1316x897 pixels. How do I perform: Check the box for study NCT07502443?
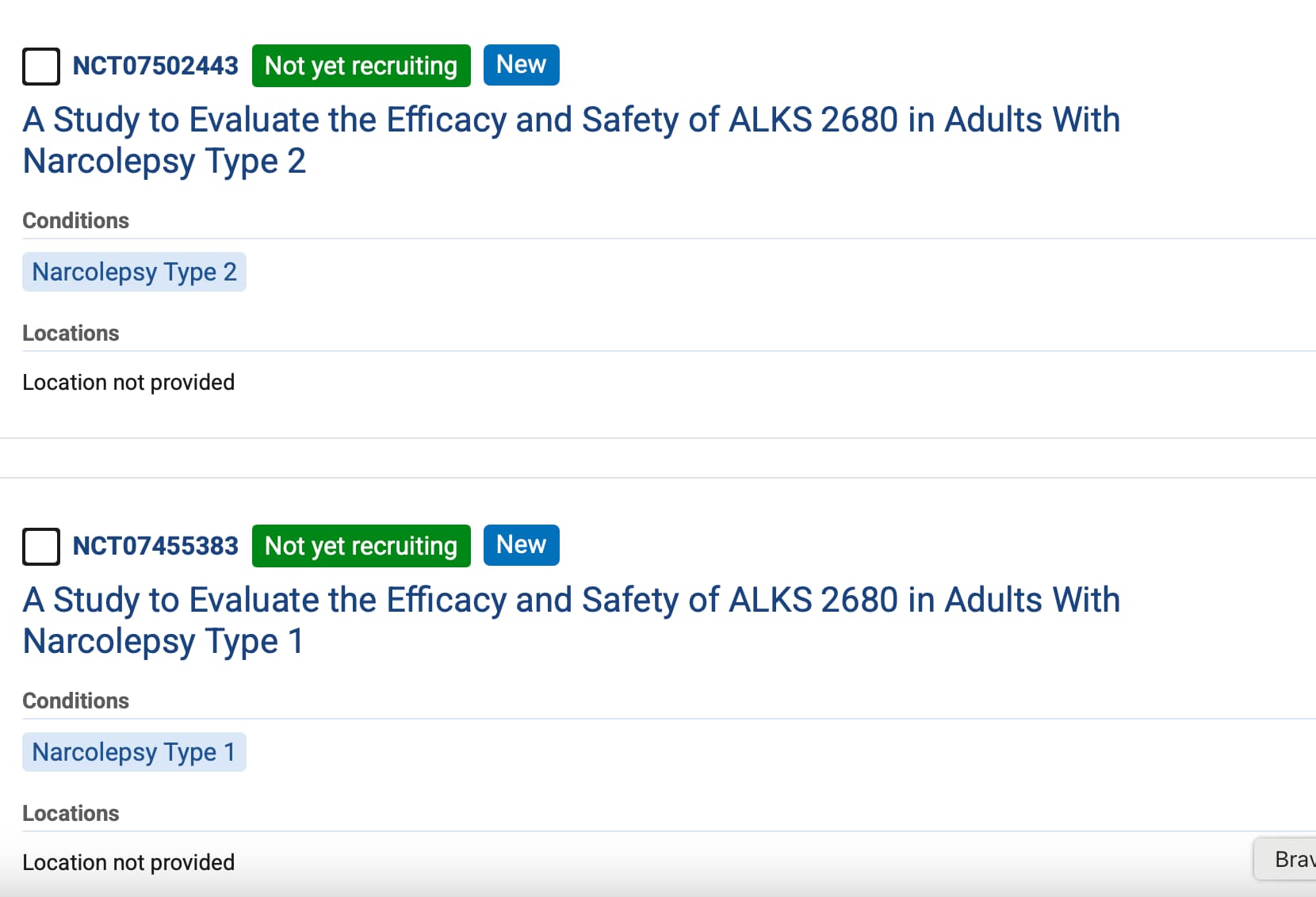tap(41, 66)
